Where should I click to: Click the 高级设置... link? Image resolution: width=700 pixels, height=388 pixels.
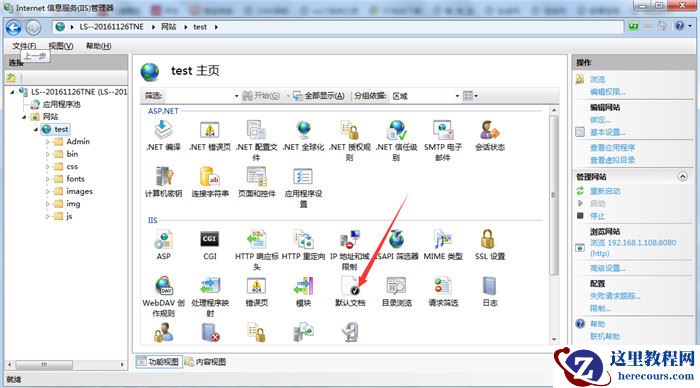point(608,268)
